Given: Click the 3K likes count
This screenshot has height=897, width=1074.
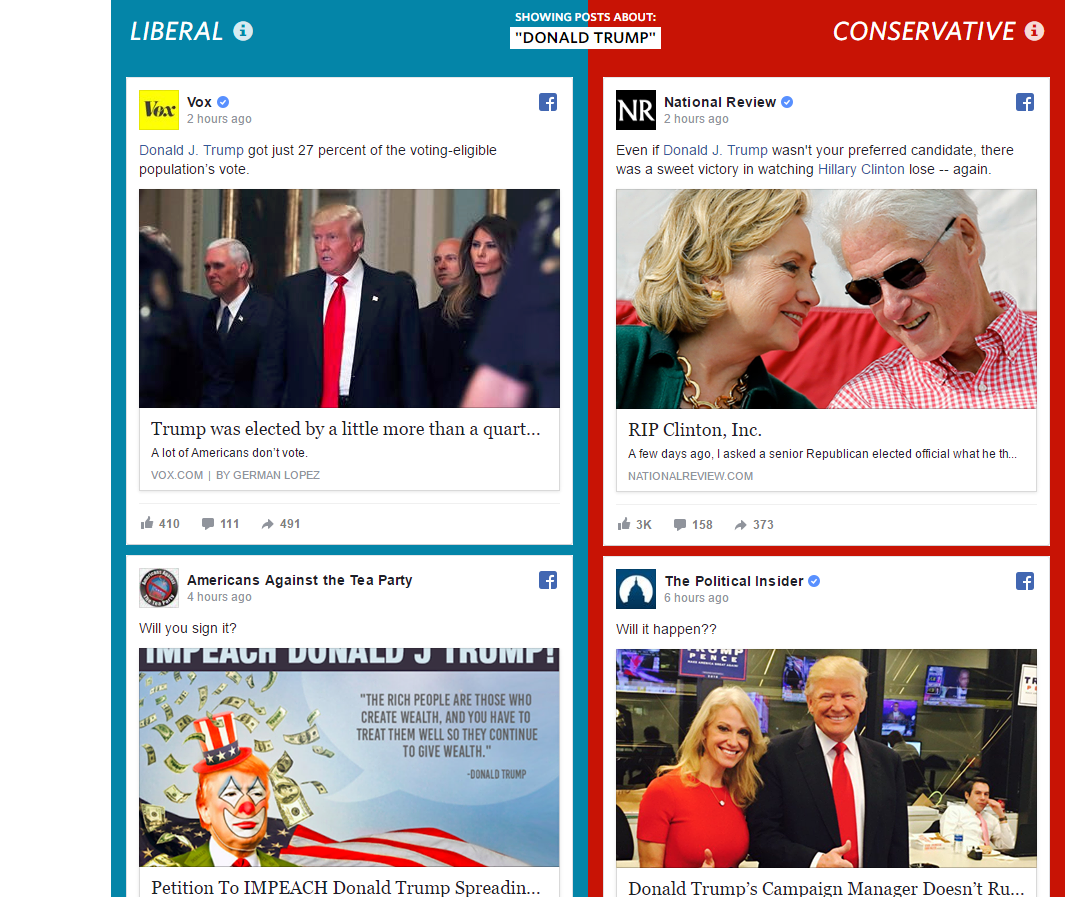Looking at the screenshot, I should (x=644, y=525).
